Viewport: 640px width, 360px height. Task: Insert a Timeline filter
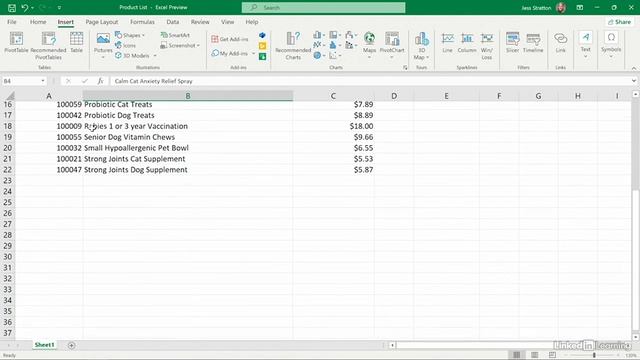(x=533, y=43)
